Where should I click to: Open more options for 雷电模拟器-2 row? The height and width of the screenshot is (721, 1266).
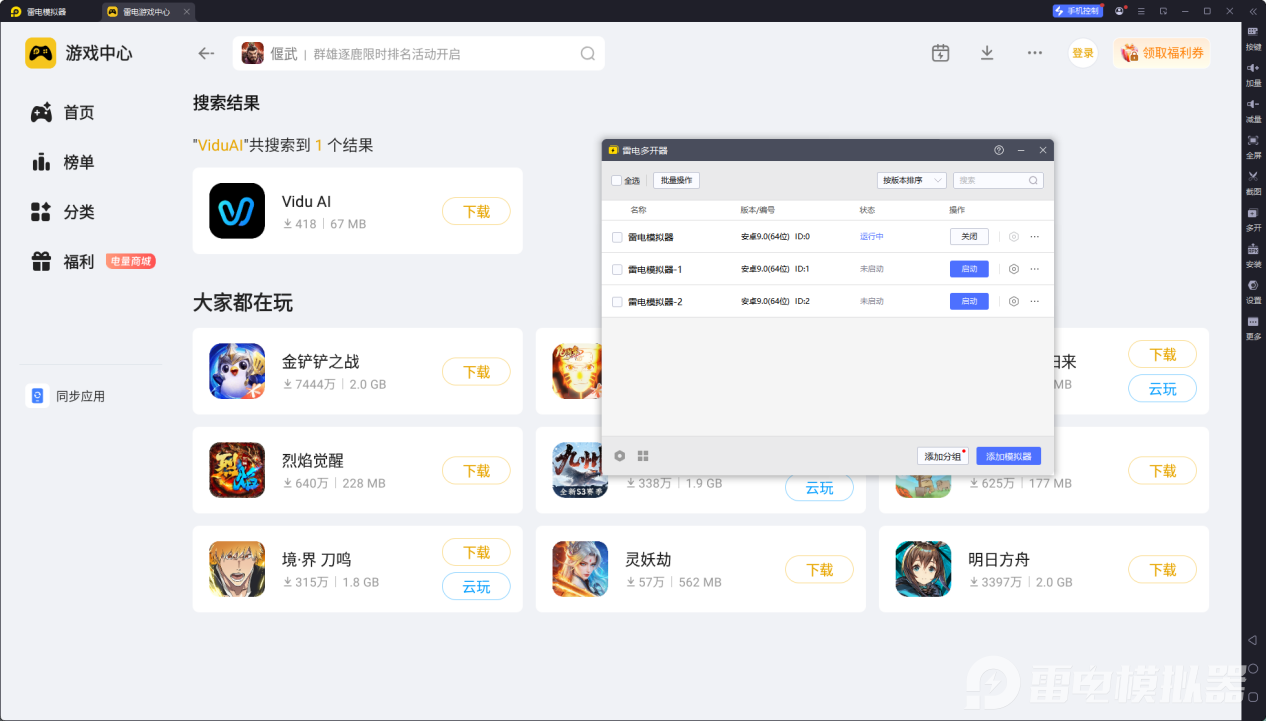[x=1035, y=301]
